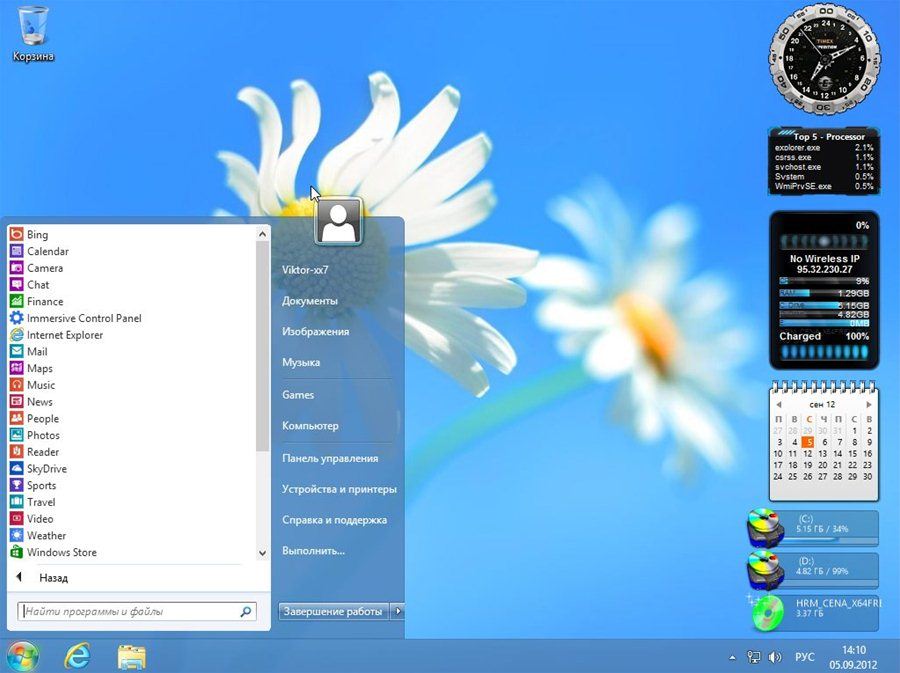Click the user account picture
Viewport: 900px width, 673px height.
pyautogui.click(x=338, y=221)
